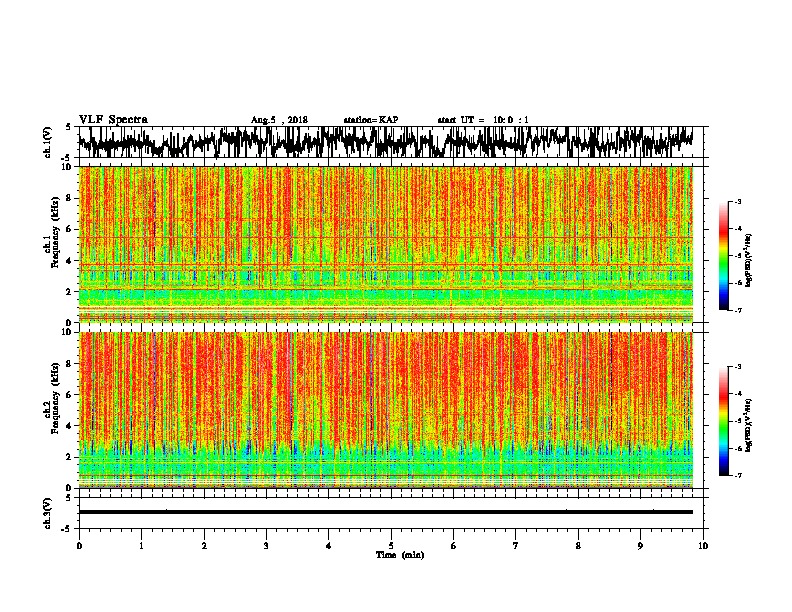The width and height of the screenshot is (792, 612).
Task: Click time axis tick label "5"
Action: point(391,546)
